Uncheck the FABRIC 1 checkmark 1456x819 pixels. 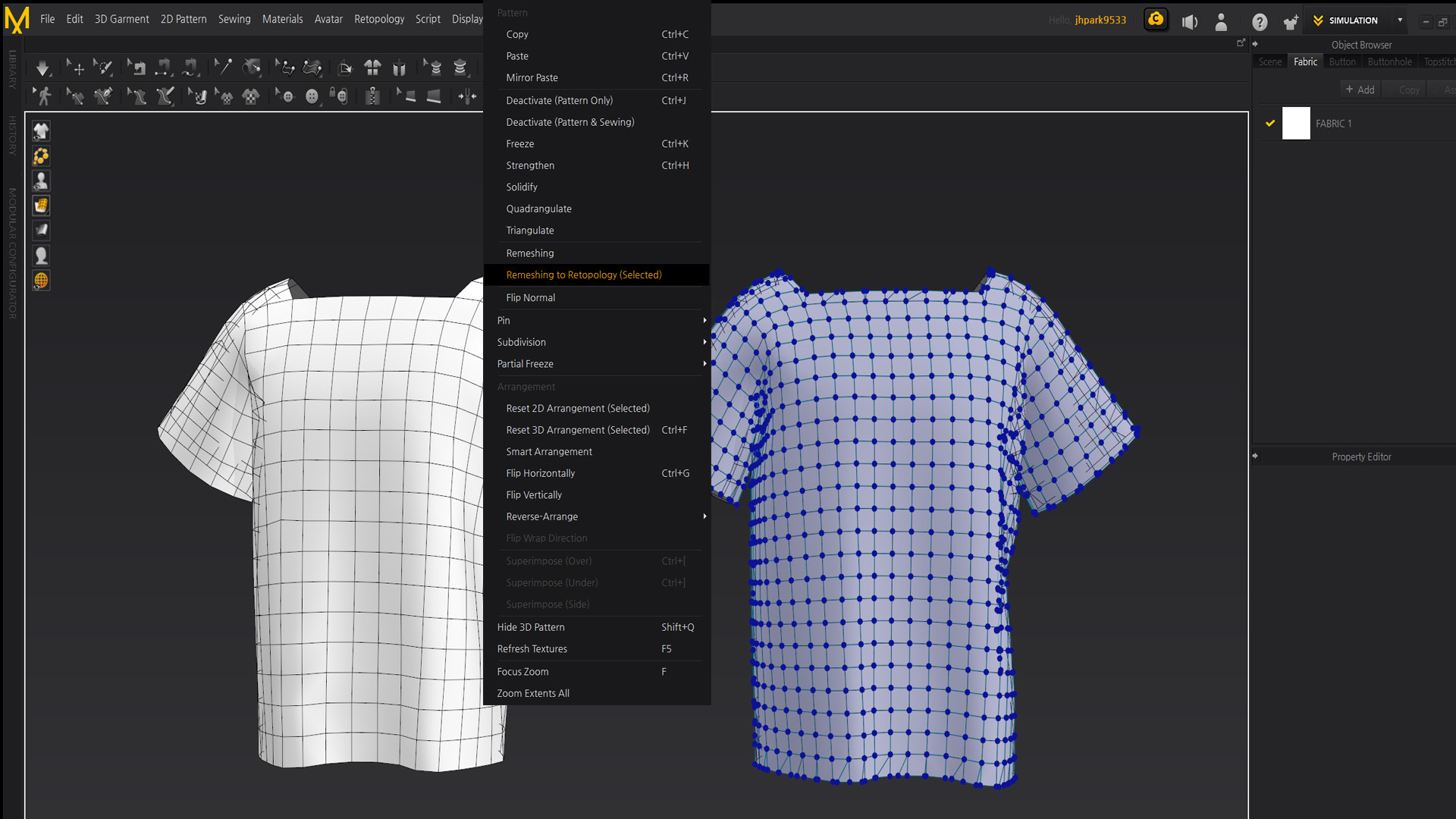tap(1270, 123)
